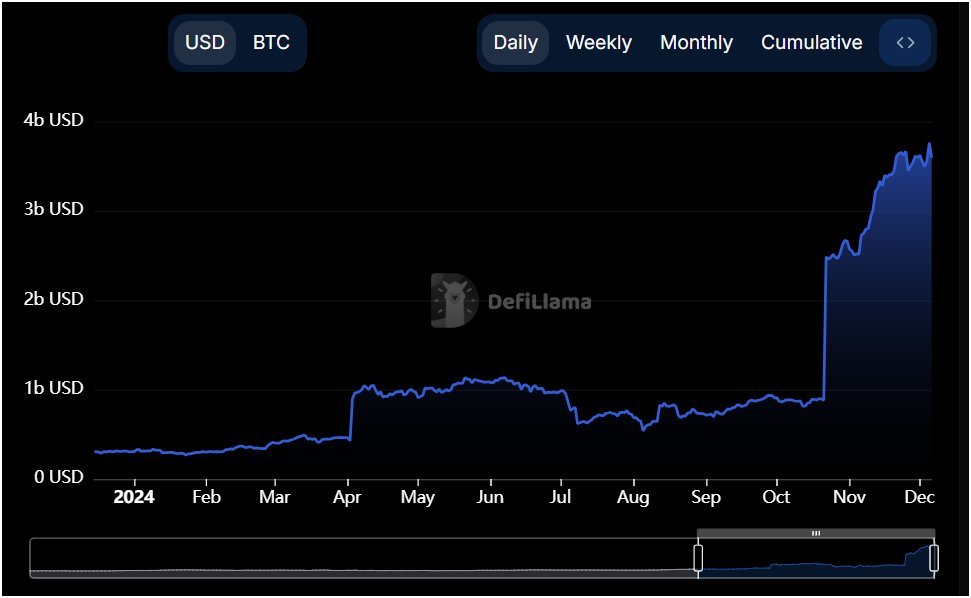This screenshot has height=598, width=971.
Task: Click the 2b USD axis label
Action: pos(53,299)
